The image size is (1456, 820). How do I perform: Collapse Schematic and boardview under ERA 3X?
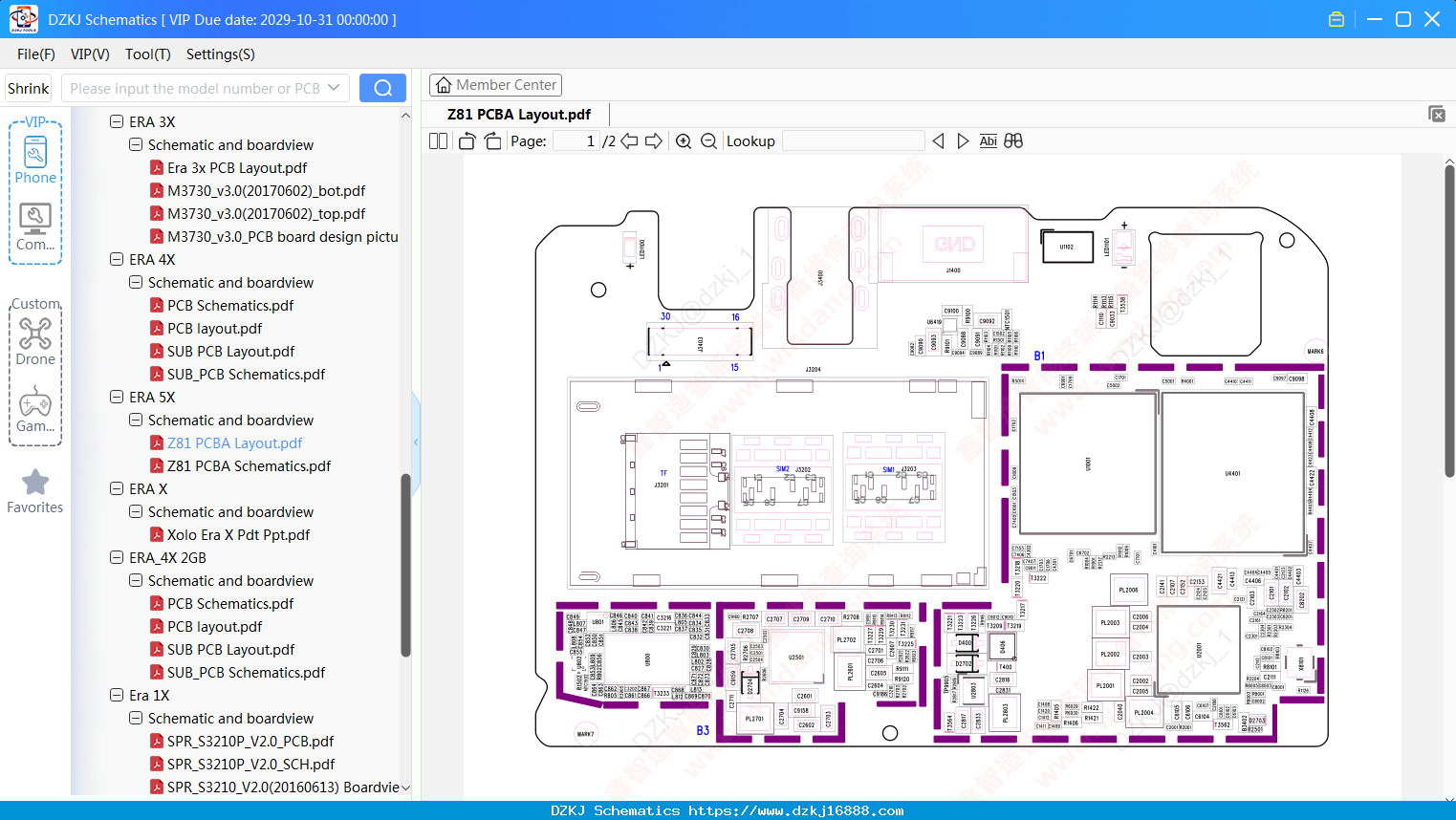pos(136,144)
